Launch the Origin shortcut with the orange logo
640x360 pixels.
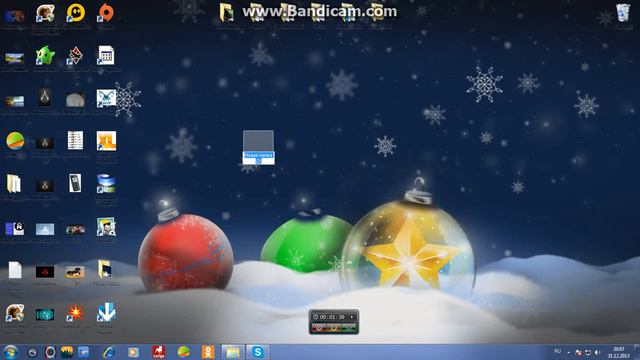tap(106, 13)
